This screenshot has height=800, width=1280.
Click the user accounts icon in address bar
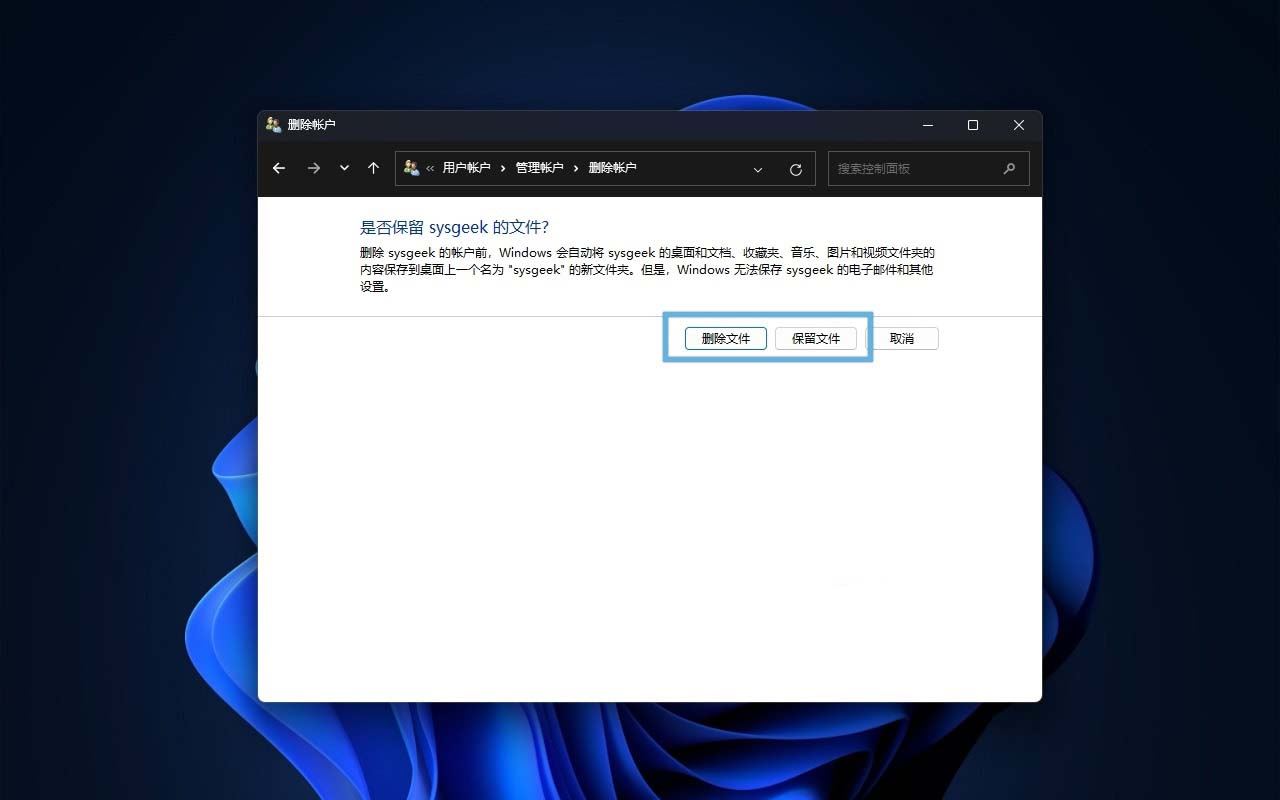point(411,168)
